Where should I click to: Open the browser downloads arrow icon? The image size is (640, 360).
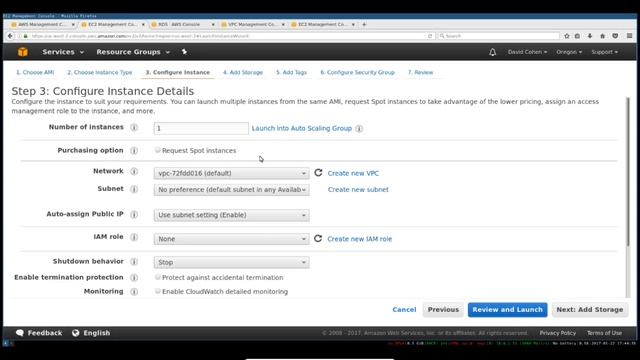pyautogui.click(x=590, y=36)
